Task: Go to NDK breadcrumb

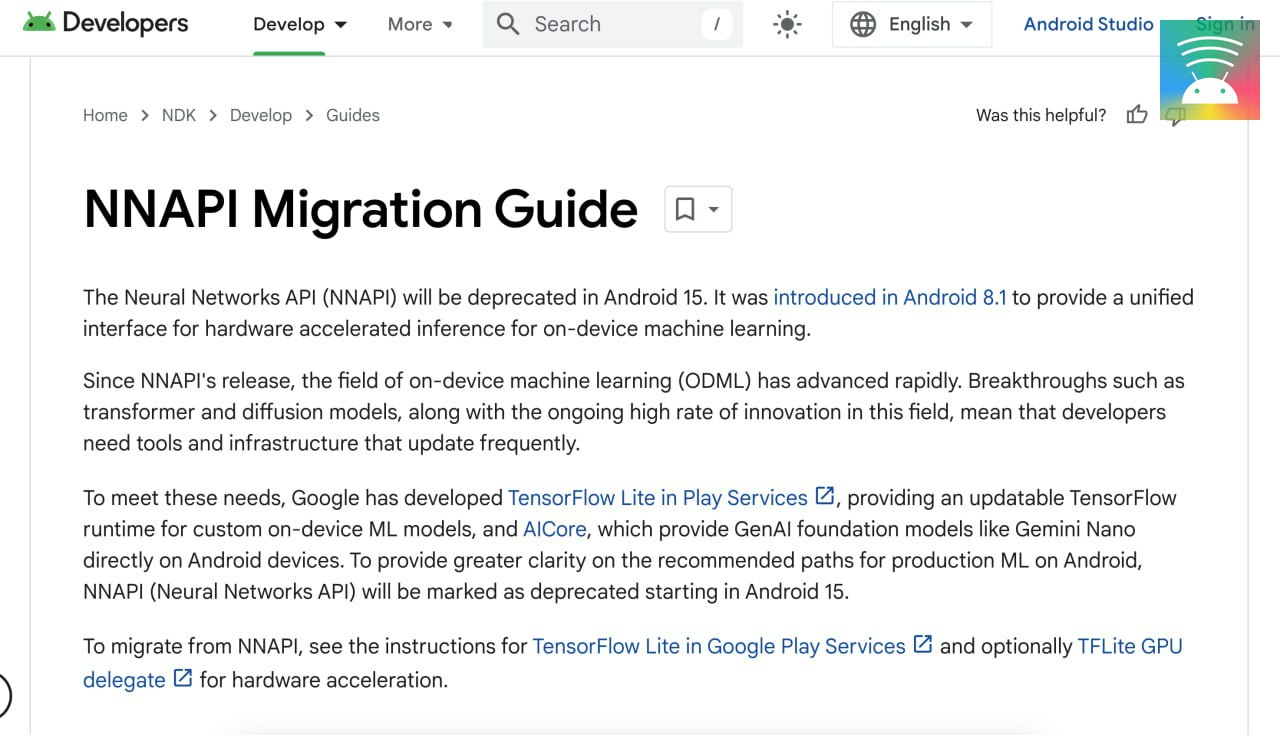Action: (179, 115)
